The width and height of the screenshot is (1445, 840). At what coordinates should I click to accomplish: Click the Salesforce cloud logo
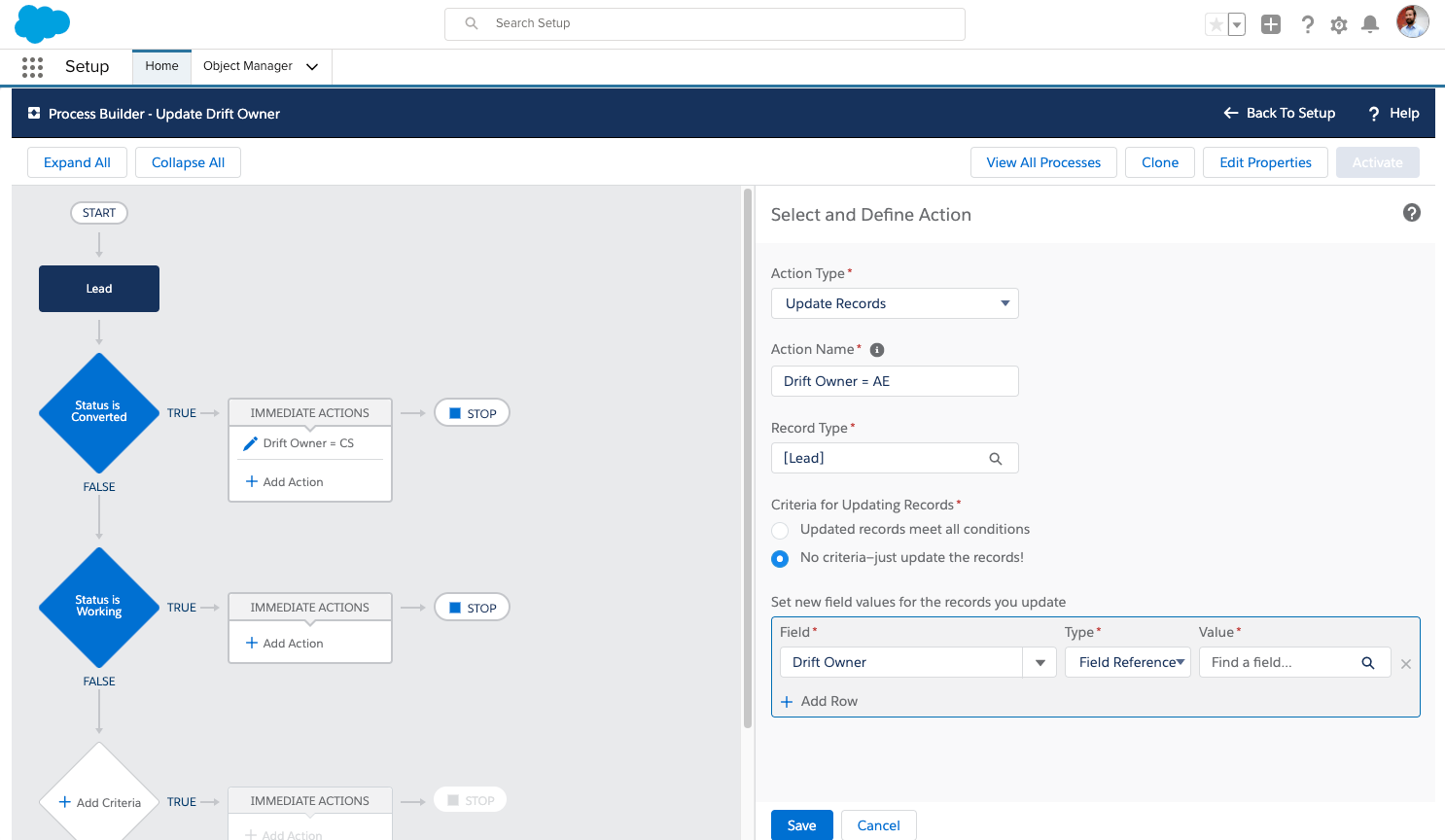[43, 23]
